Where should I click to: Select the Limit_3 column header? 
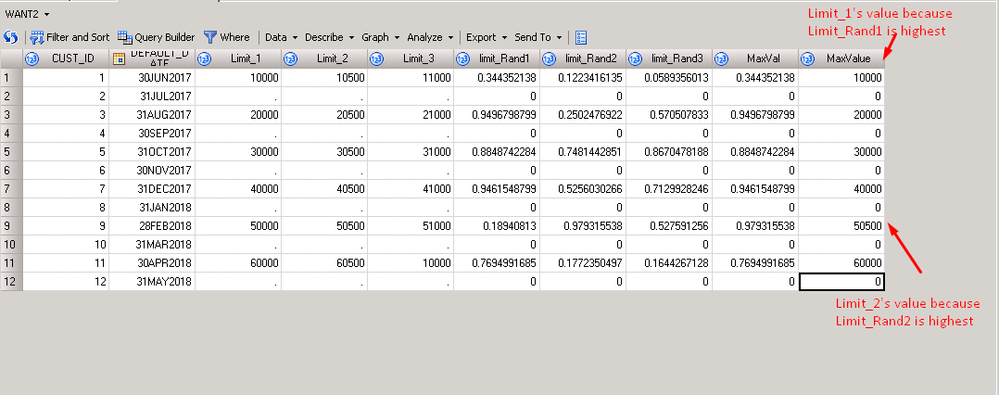pyautogui.click(x=410, y=59)
